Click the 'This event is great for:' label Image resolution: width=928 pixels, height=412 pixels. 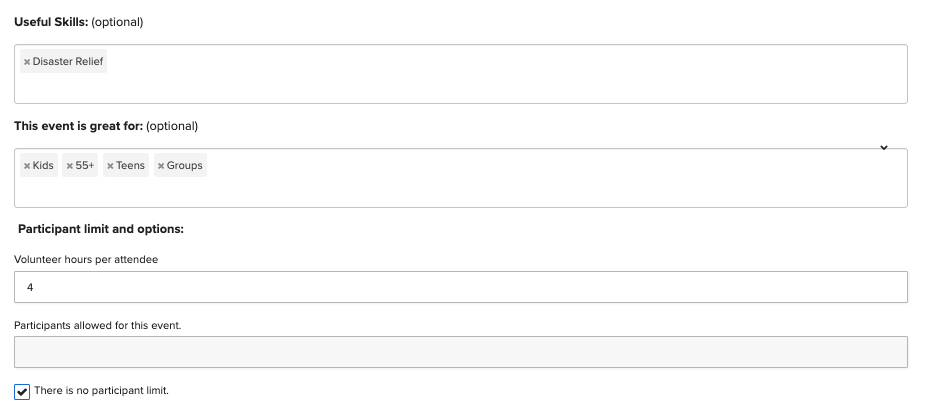tap(78, 126)
